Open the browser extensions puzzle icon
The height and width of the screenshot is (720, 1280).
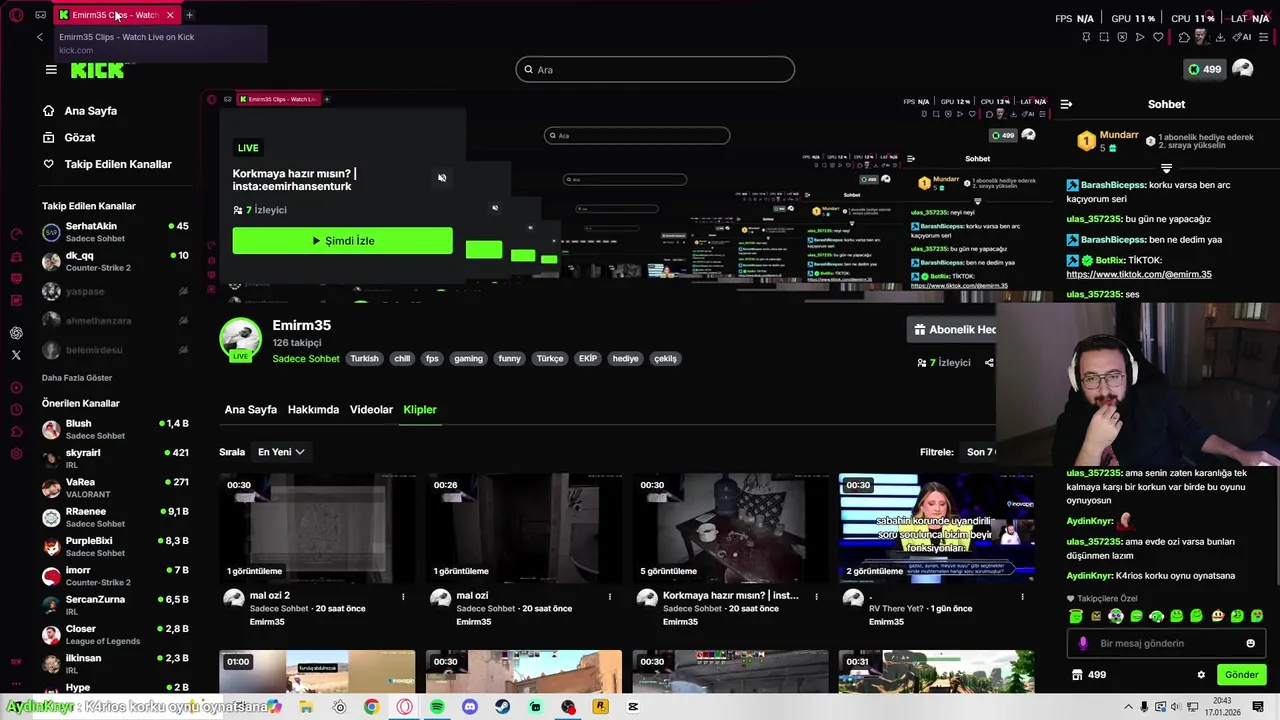pos(1184,37)
